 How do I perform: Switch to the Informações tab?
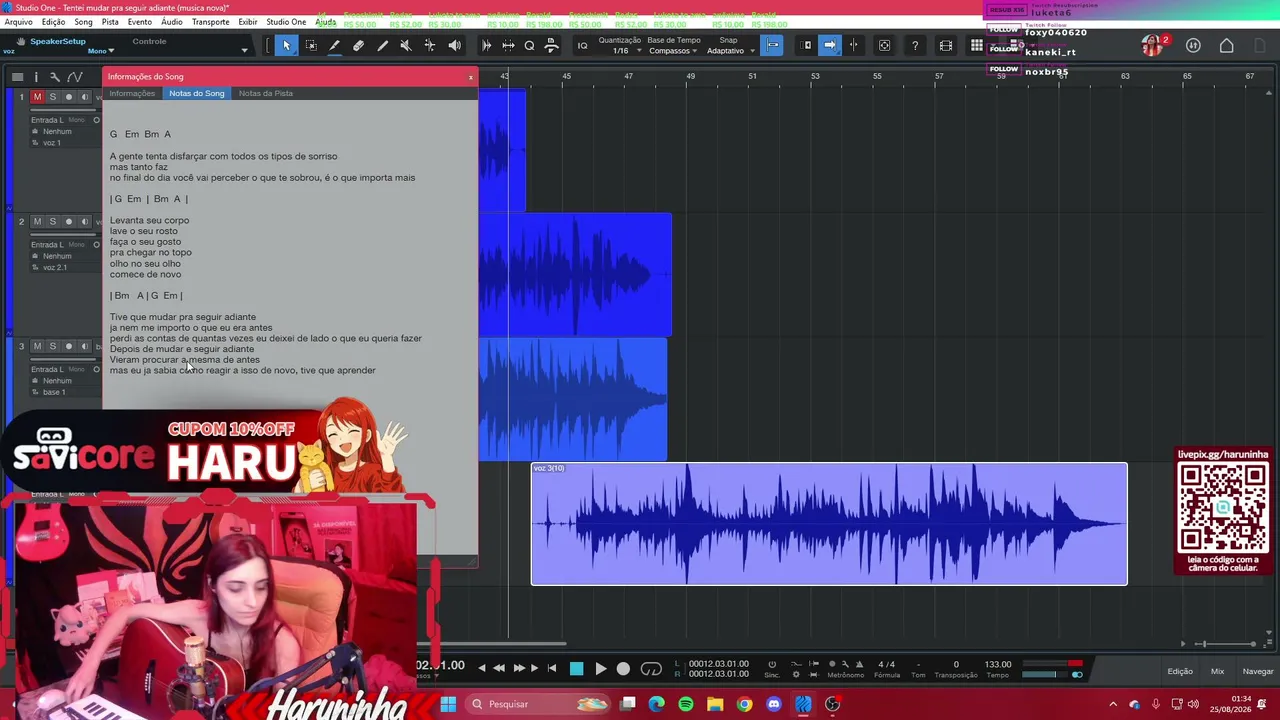pos(132,93)
